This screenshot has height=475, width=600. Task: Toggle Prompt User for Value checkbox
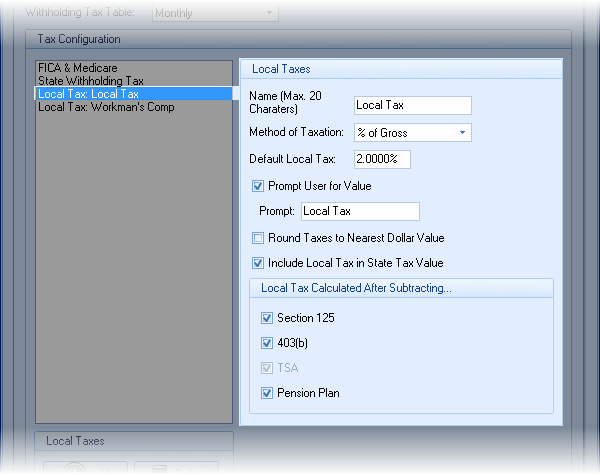[259, 186]
